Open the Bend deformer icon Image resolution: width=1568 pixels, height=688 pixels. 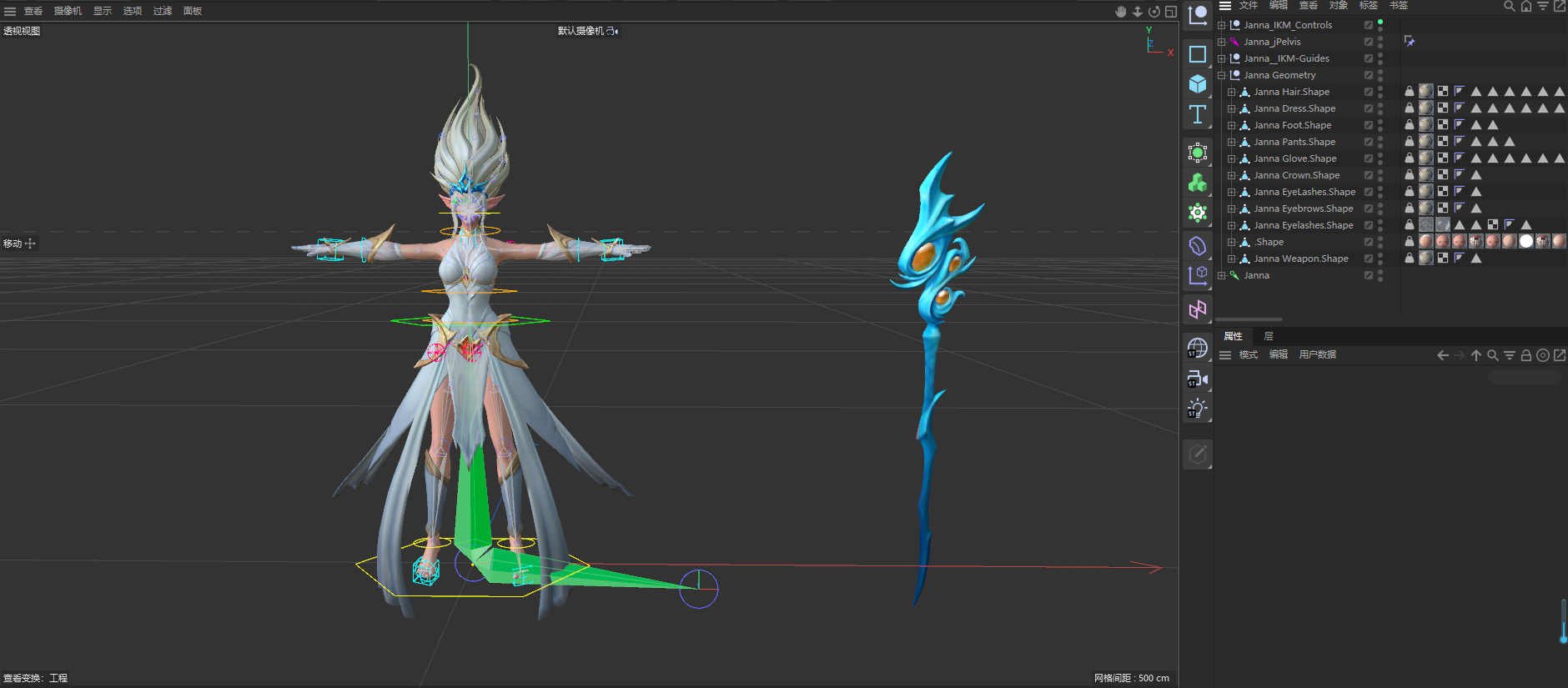(1198, 246)
